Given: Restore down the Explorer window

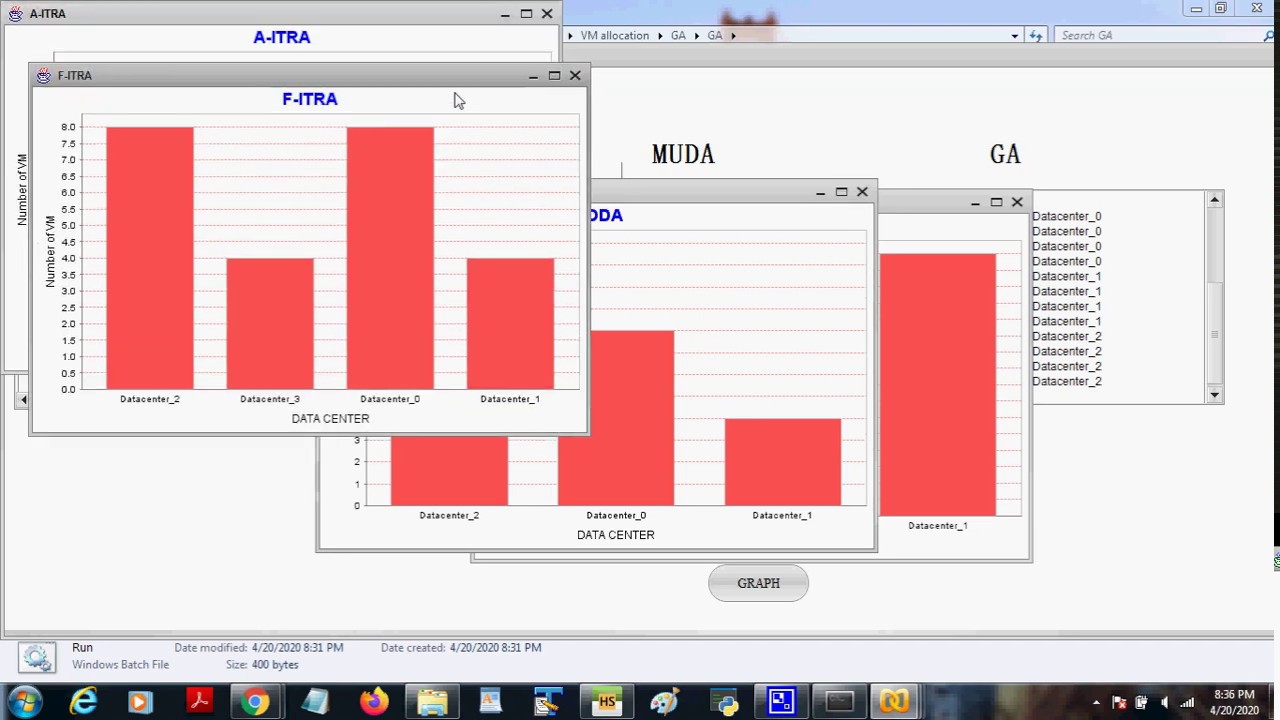Looking at the screenshot, I should [x=1221, y=8].
